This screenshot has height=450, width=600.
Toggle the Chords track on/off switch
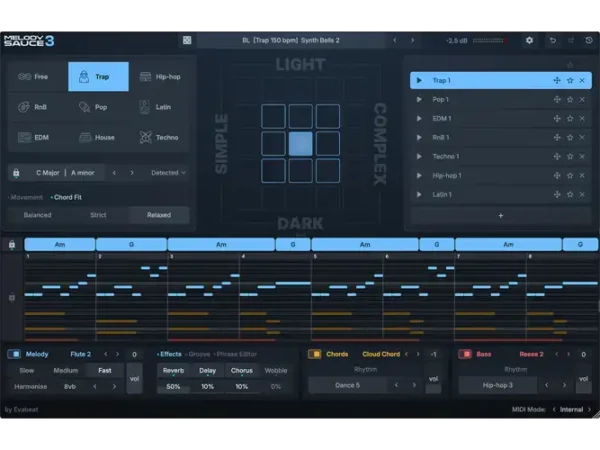coord(315,354)
